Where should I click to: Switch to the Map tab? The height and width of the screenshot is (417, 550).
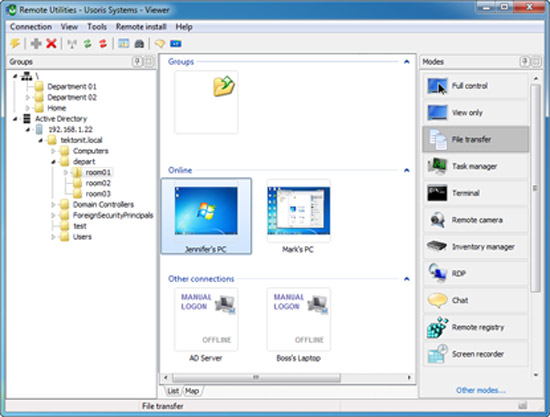point(192,391)
